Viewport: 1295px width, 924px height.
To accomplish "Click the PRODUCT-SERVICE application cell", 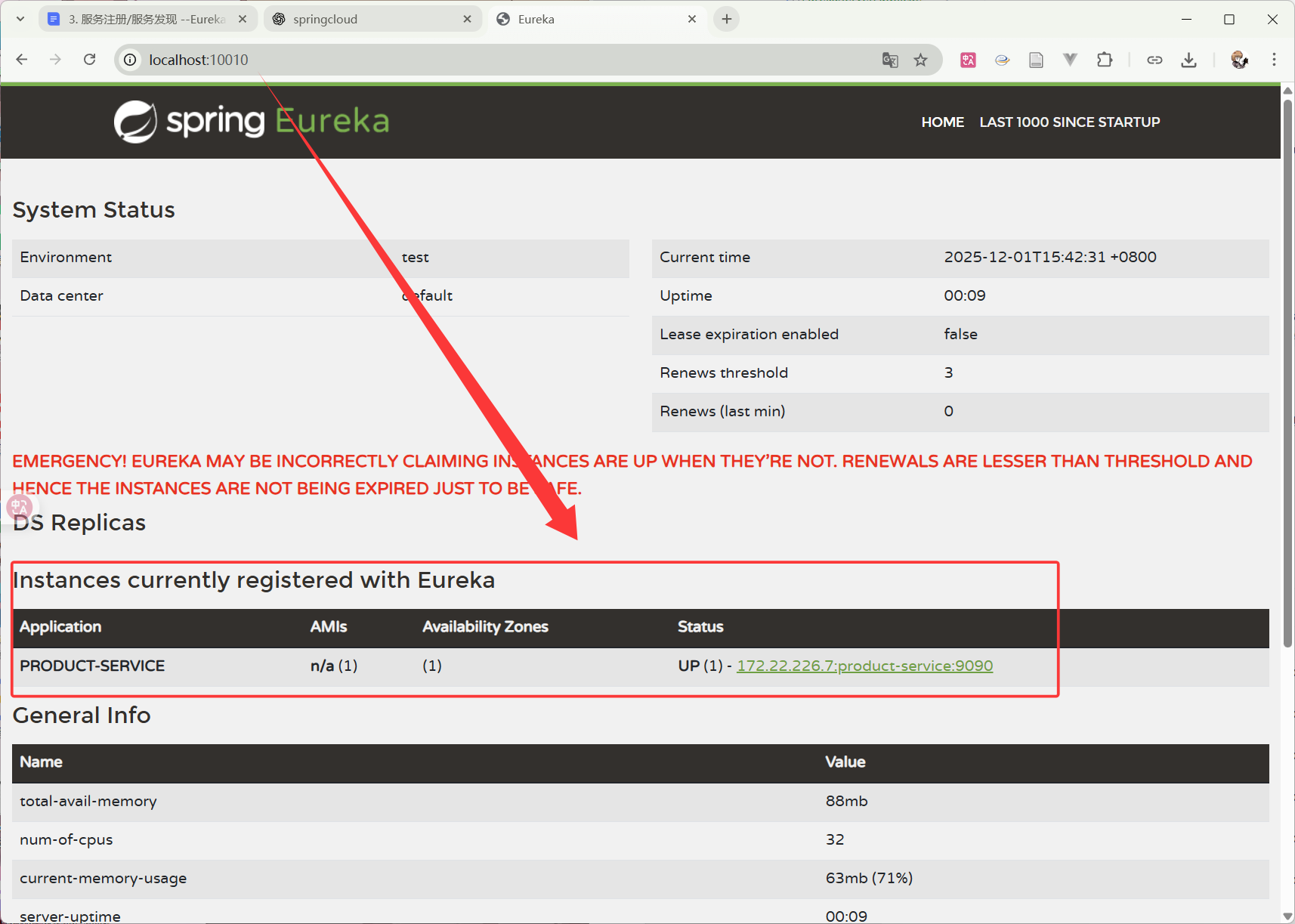I will [x=92, y=666].
